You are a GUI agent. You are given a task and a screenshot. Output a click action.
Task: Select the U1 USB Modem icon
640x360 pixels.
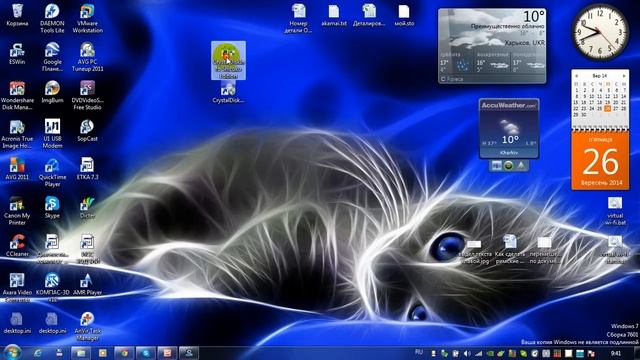pyautogui.click(x=52, y=134)
